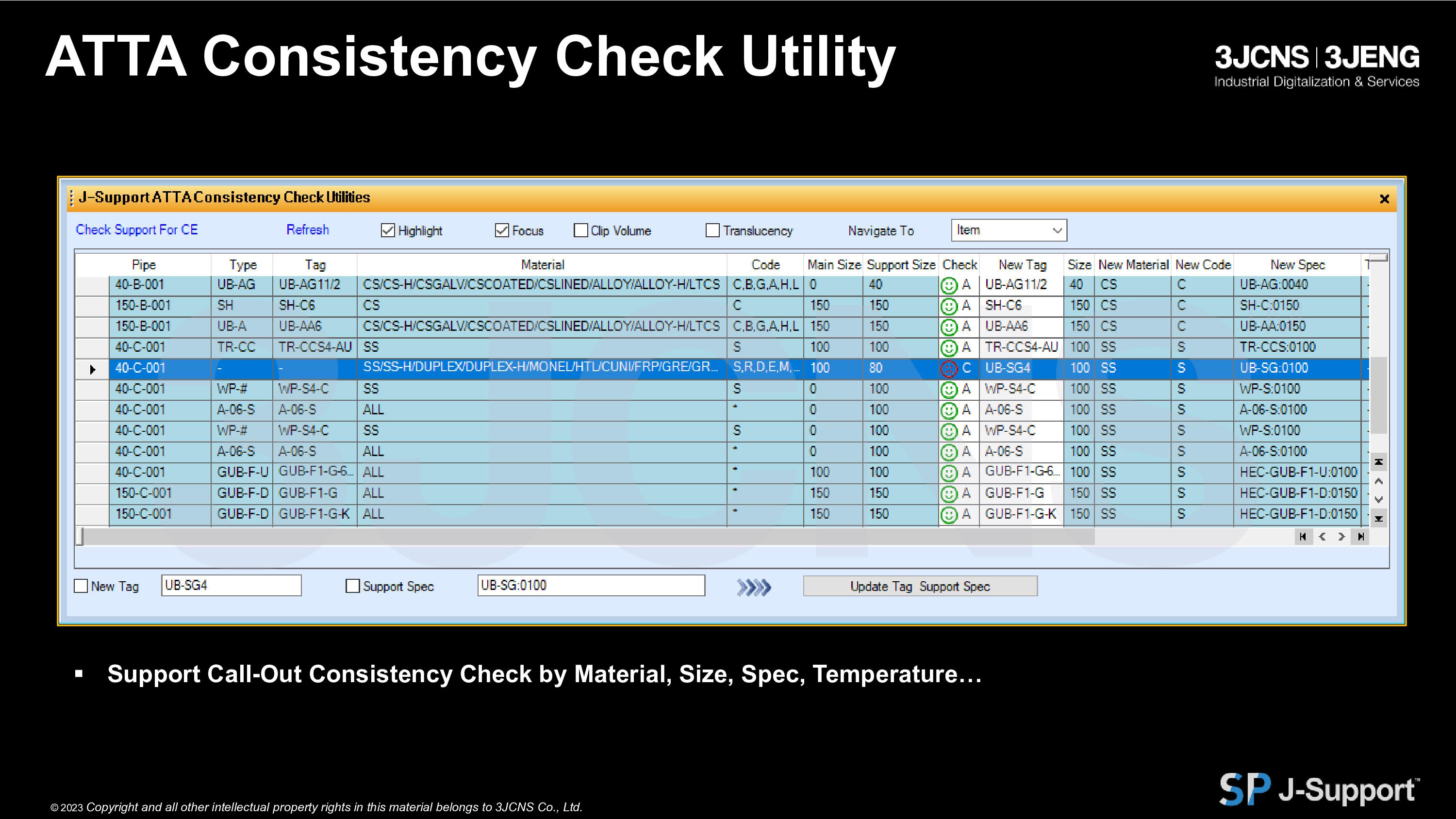The width and height of the screenshot is (1456, 819).
Task: Click the panel grip handle beside the title
Action: click(x=72, y=198)
